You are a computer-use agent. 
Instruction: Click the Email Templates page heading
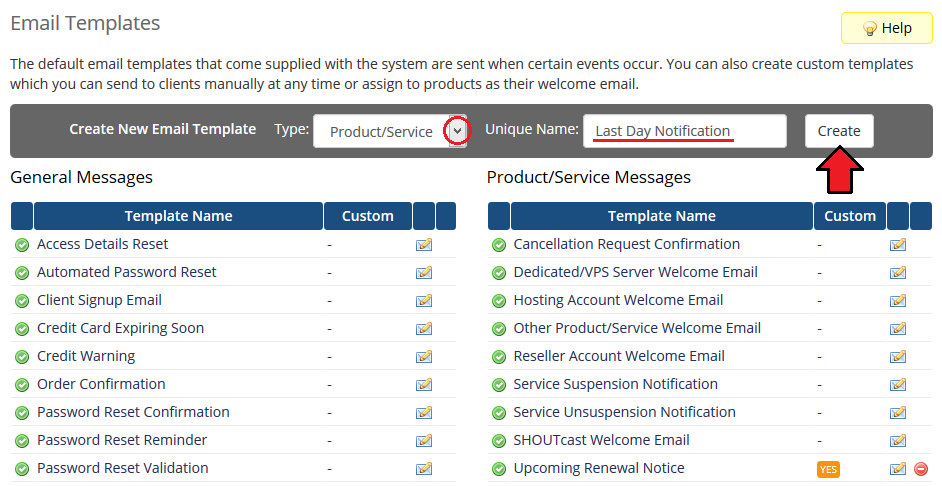[x=85, y=23]
